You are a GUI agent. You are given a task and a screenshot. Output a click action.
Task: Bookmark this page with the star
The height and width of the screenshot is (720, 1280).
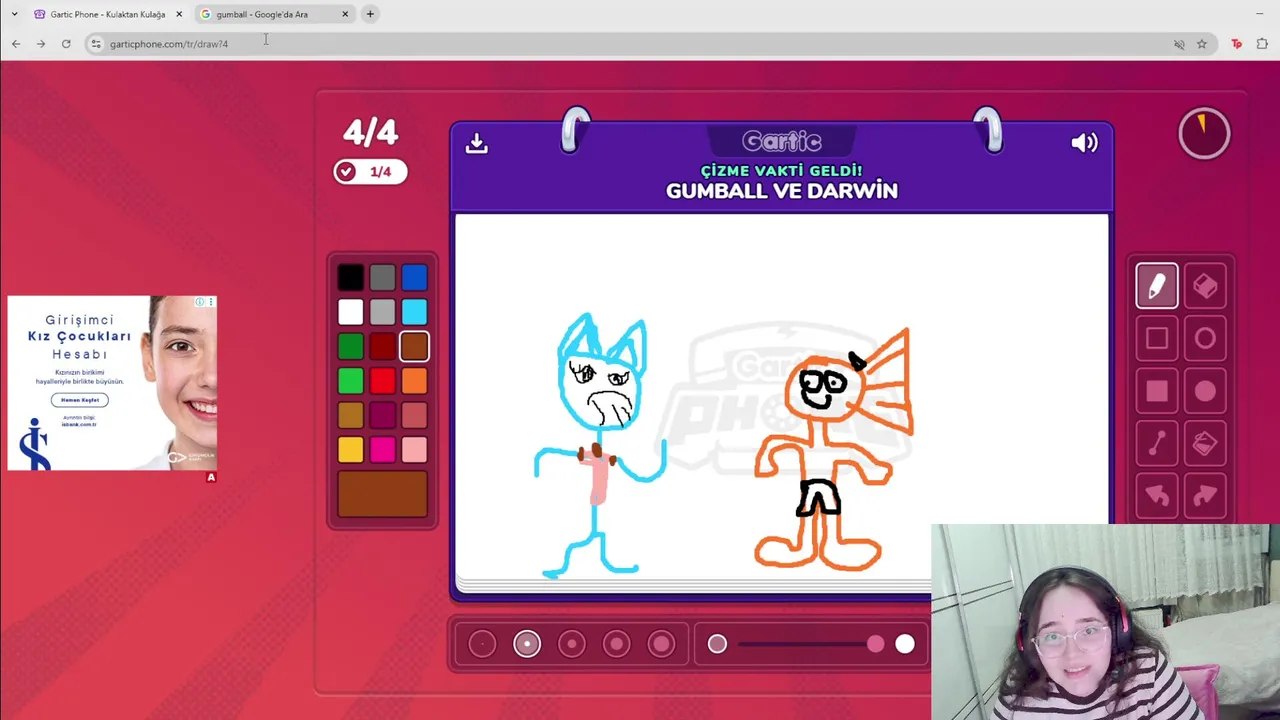(1202, 44)
